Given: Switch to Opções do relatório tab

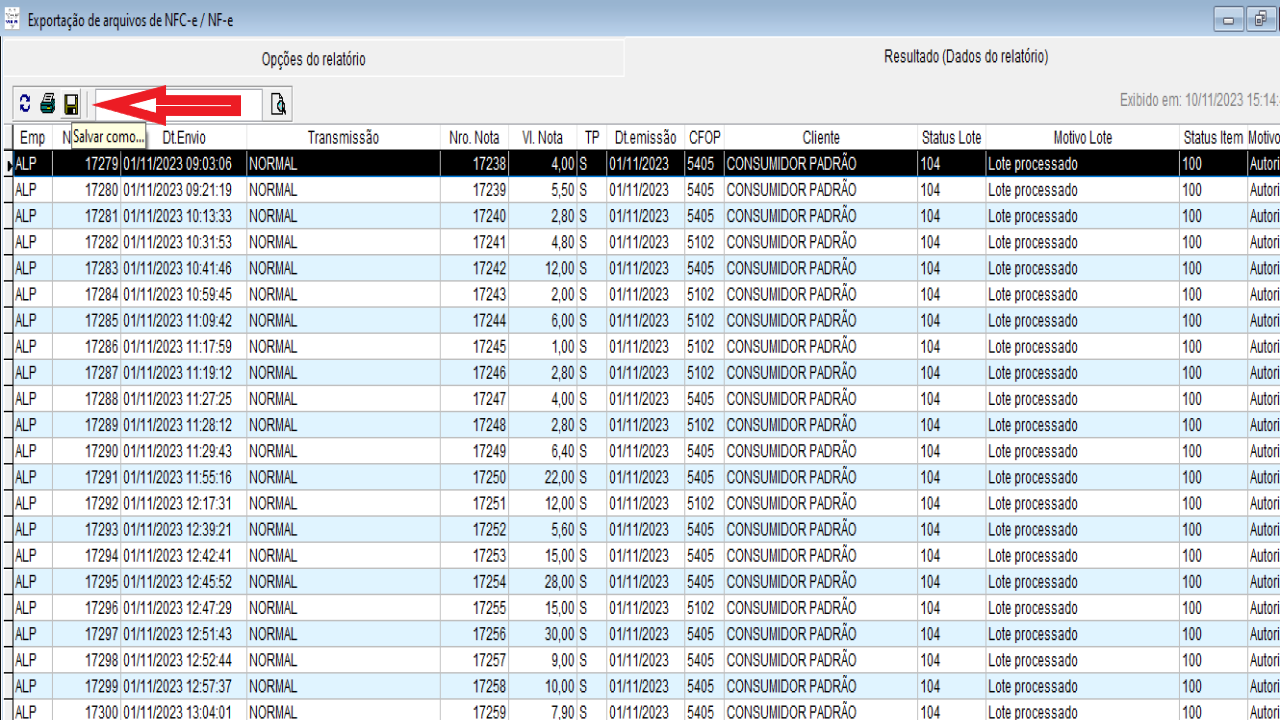Looking at the screenshot, I should pos(313,59).
